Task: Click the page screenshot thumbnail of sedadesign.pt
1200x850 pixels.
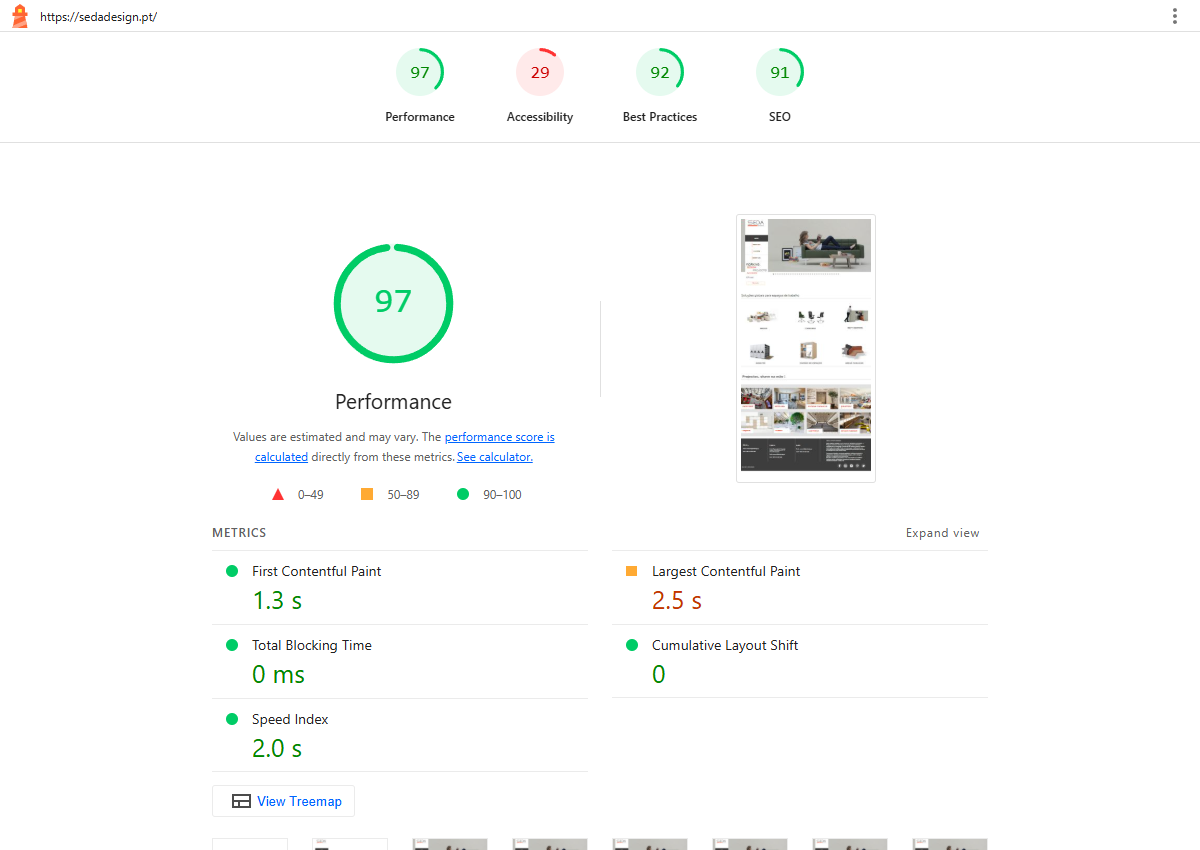Action: click(x=806, y=348)
